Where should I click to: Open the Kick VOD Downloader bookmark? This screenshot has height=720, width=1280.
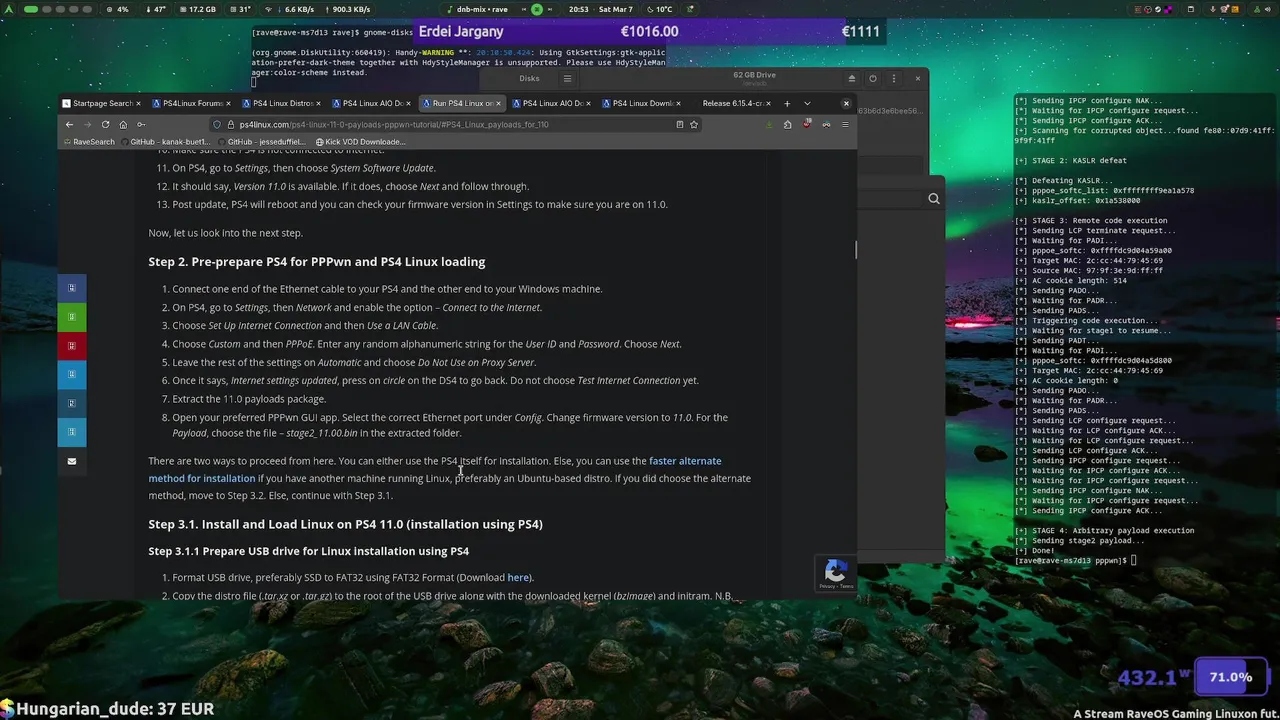point(359,142)
